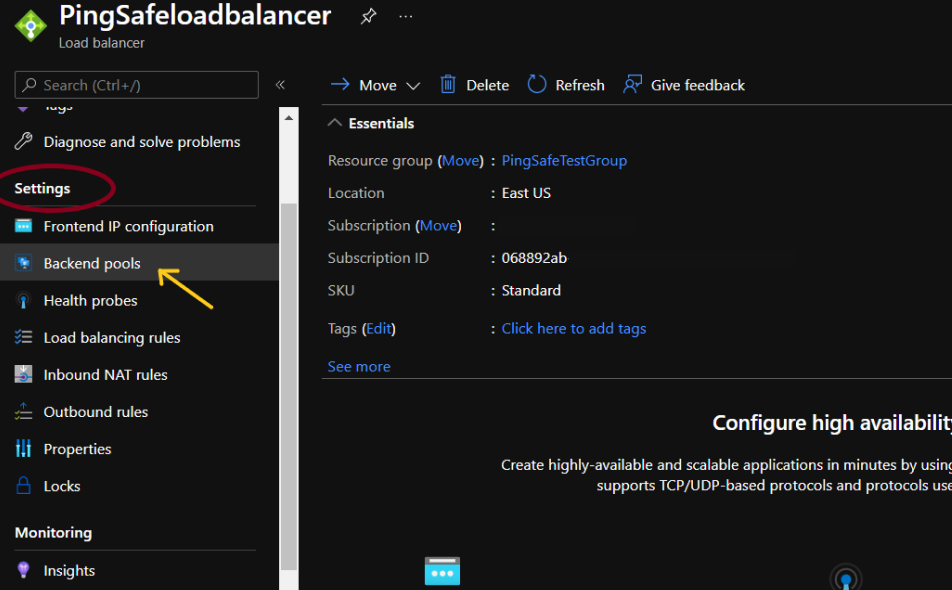Pin the PingSafeloadbalancer resource

pyautogui.click(x=368, y=17)
